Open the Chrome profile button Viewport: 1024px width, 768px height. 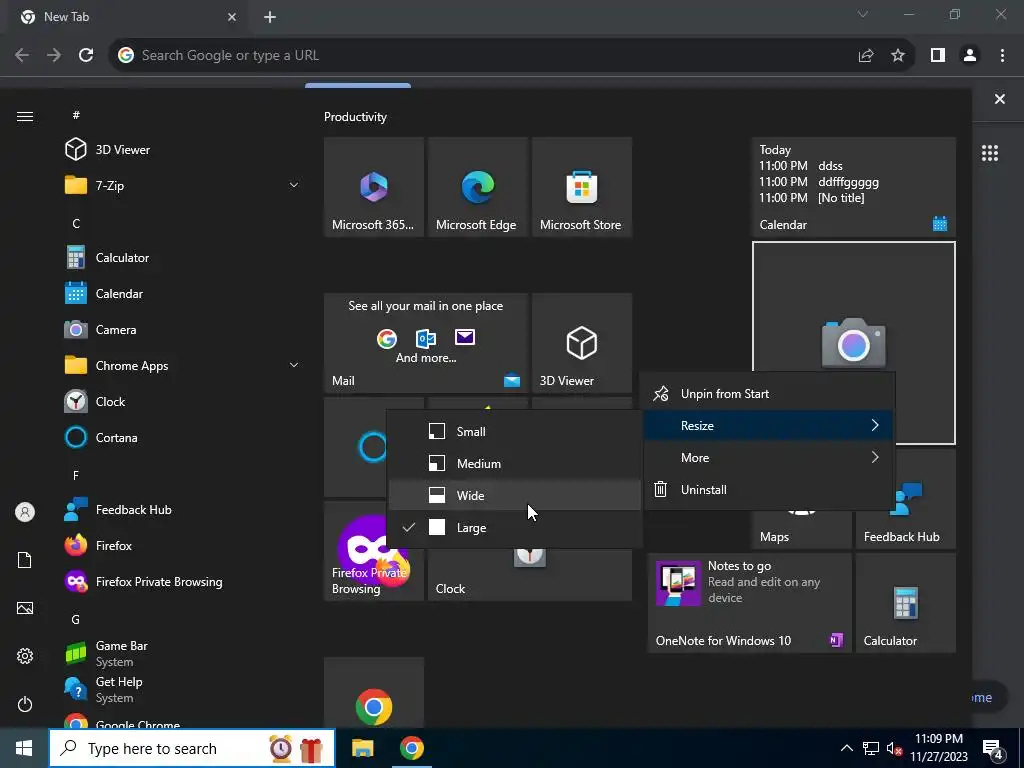970,56
